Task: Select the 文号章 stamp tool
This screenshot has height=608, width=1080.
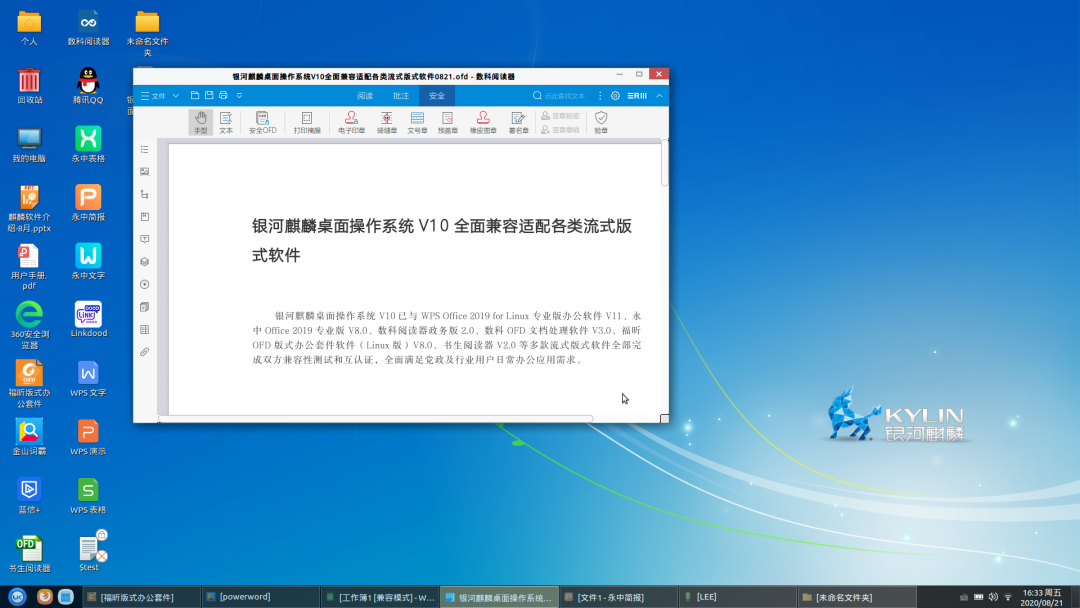Action: pyautogui.click(x=417, y=122)
